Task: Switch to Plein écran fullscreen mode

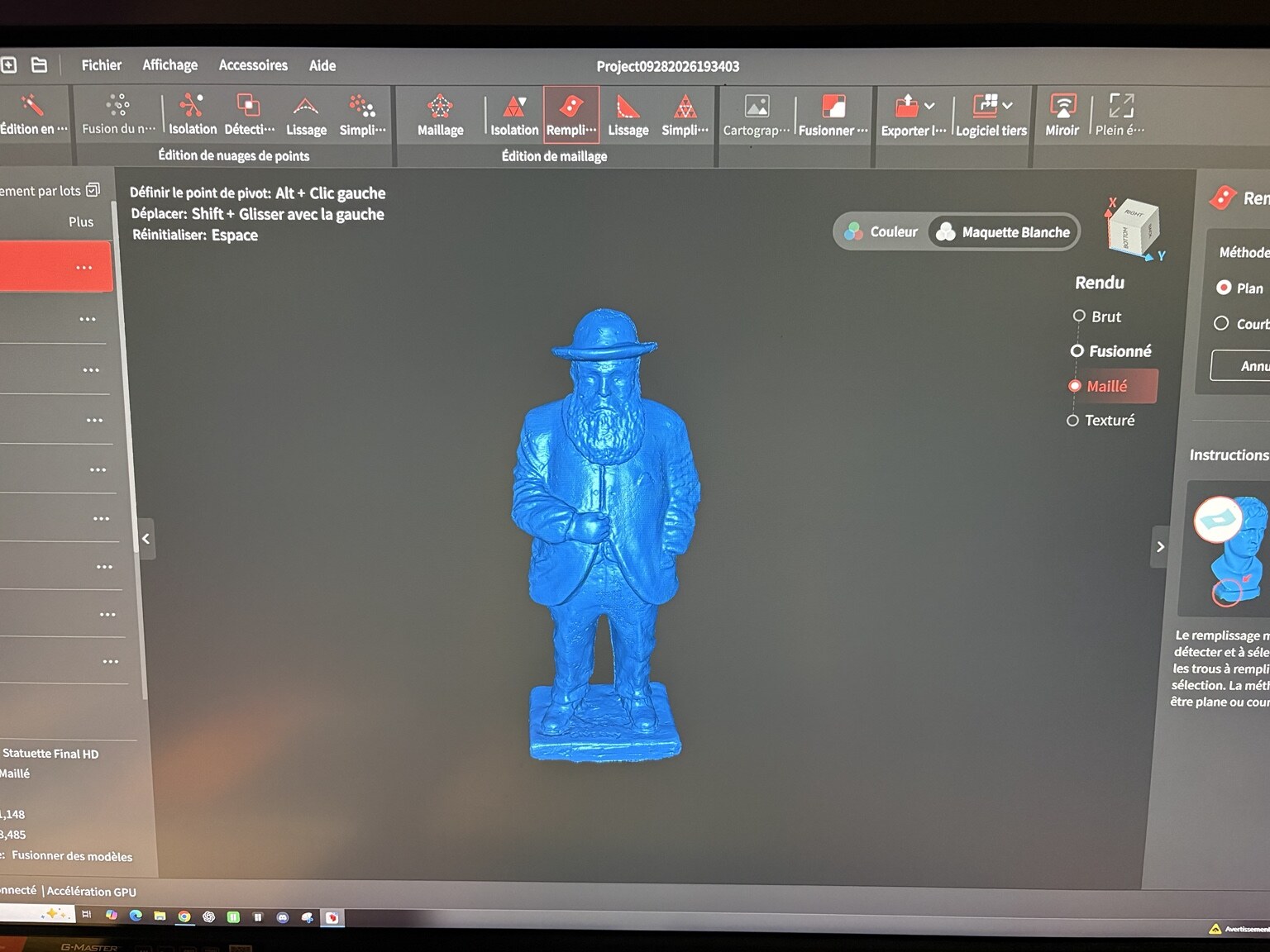Action: tap(1120, 114)
